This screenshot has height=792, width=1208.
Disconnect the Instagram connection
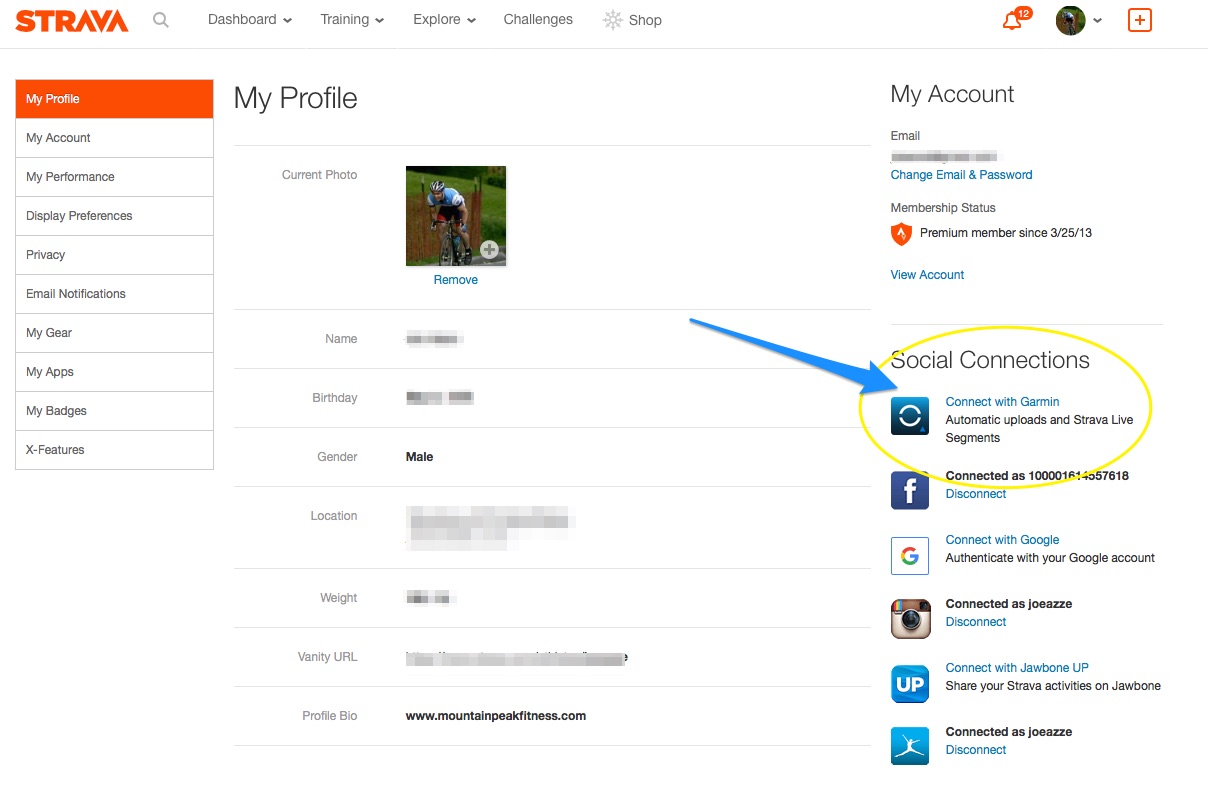pyautogui.click(x=976, y=622)
